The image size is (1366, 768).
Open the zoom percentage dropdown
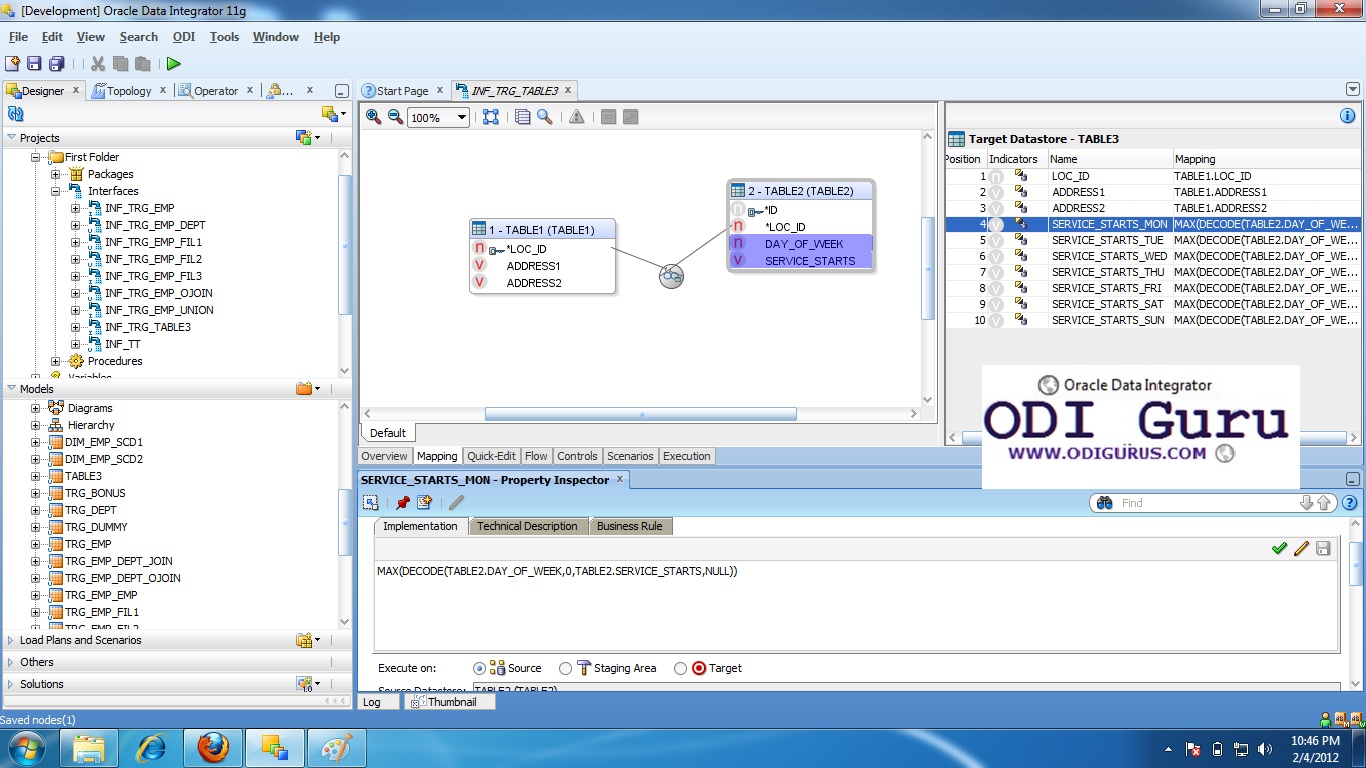462,117
